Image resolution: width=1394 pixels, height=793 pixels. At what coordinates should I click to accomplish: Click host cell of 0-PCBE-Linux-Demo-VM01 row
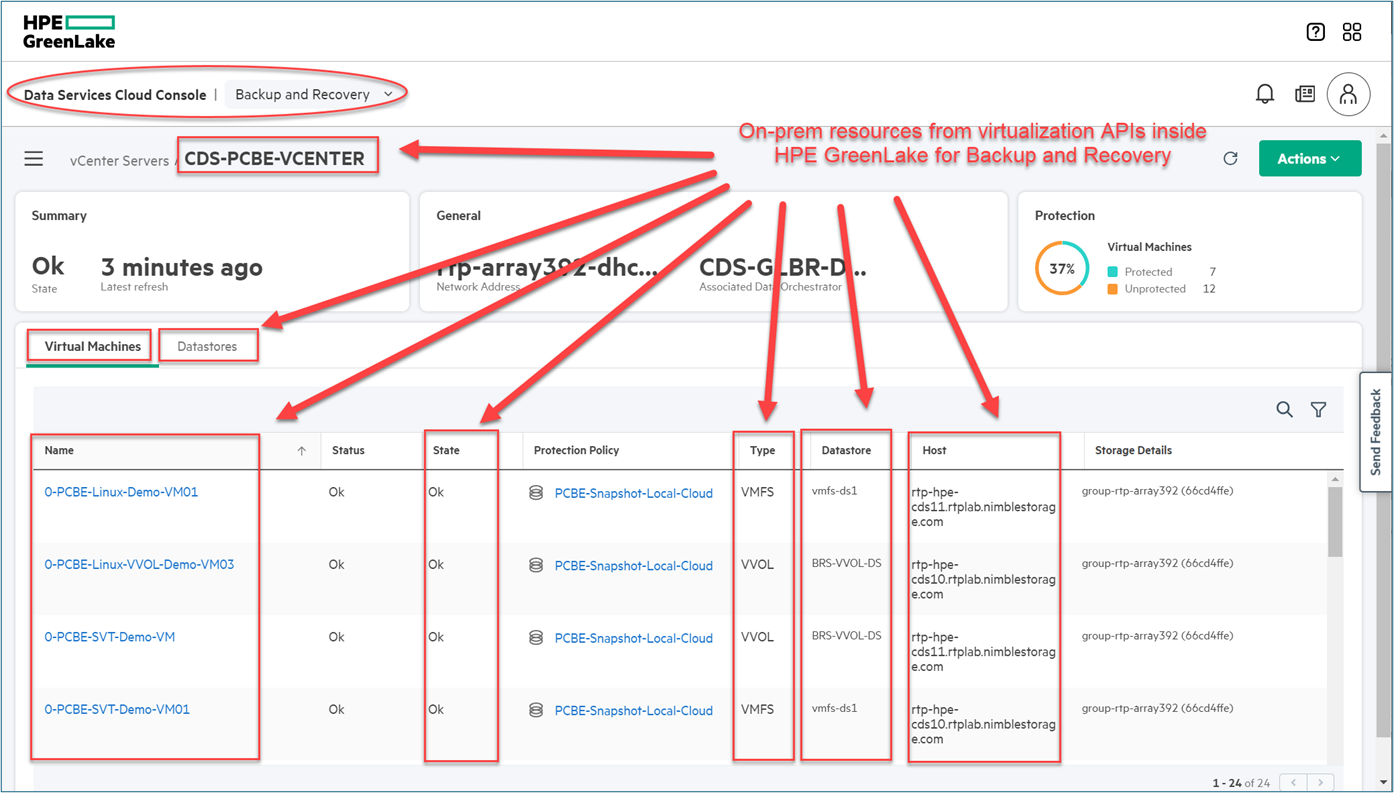tap(983, 507)
